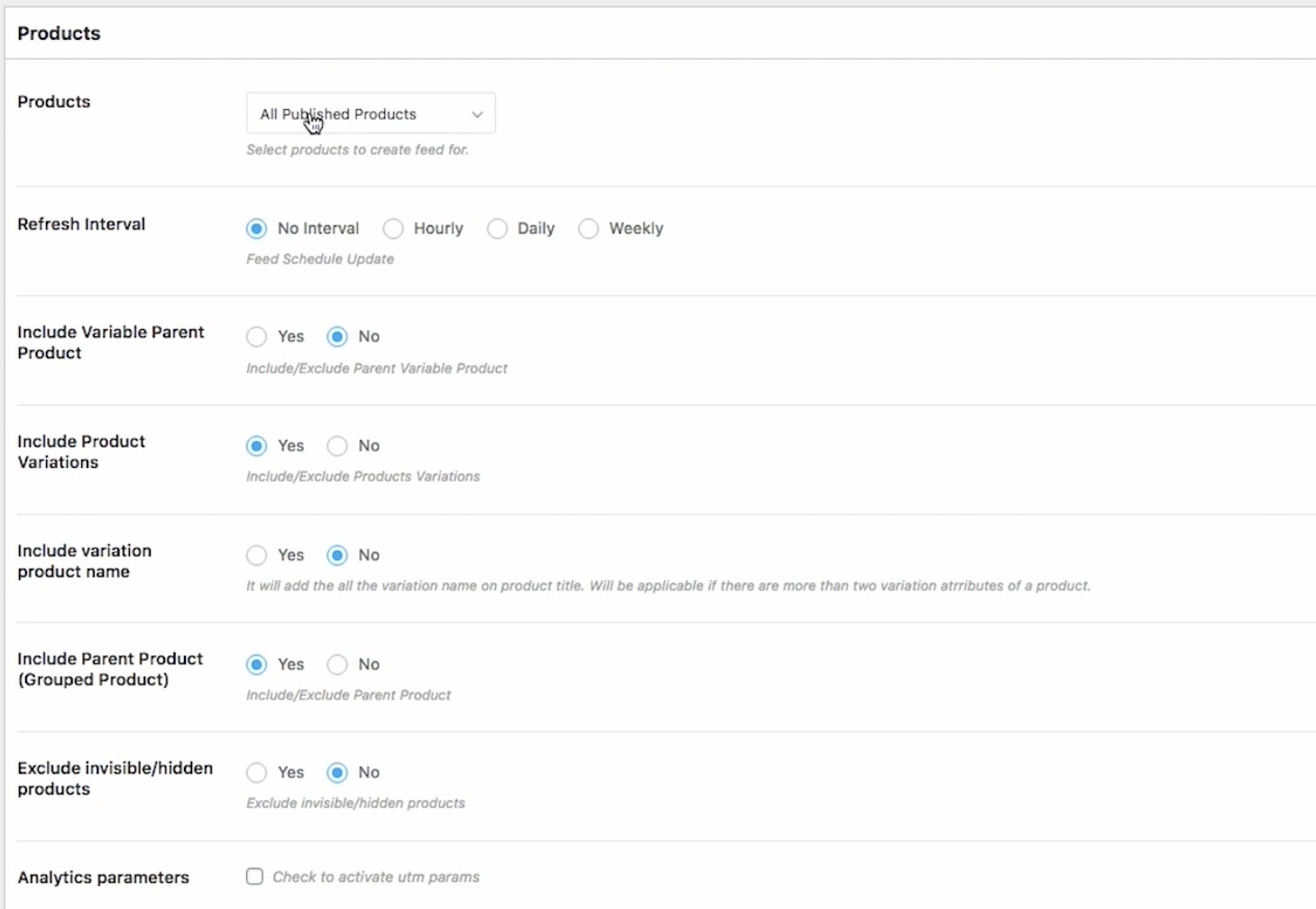Viewport: 1316px width, 909px height.
Task: Select Daily refresh interval
Action: pos(497,229)
